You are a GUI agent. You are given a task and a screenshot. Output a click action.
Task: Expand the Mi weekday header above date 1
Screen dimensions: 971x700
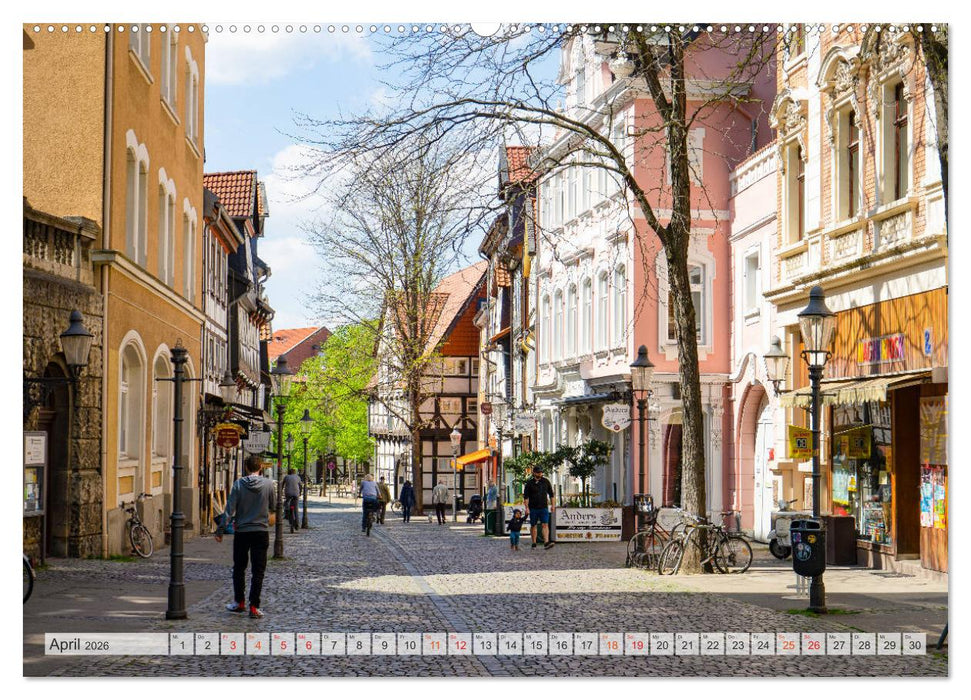click(178, 634)
